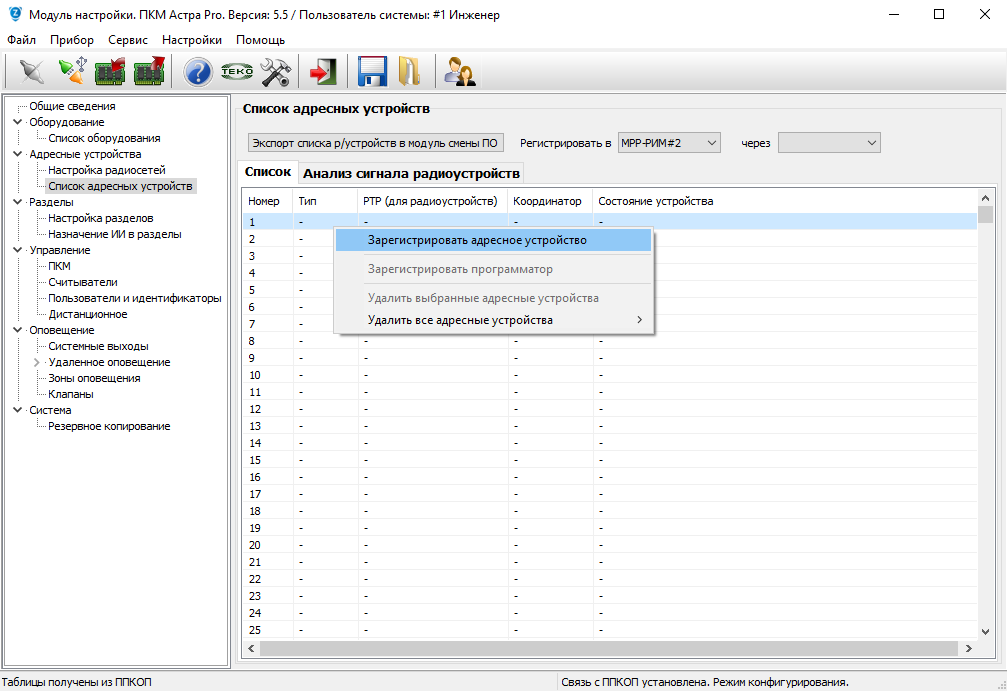Click the TEKO logo icon
This screenshot has height=691, width=1007.
click(236, 71)
